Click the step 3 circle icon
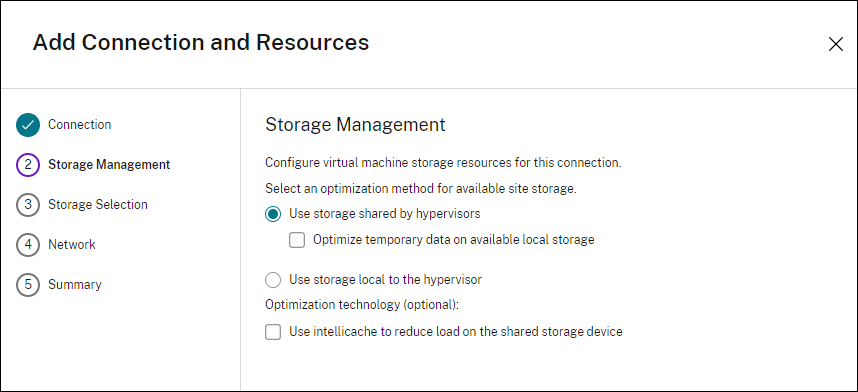858x392 pixels. click(x=28, y=205)
